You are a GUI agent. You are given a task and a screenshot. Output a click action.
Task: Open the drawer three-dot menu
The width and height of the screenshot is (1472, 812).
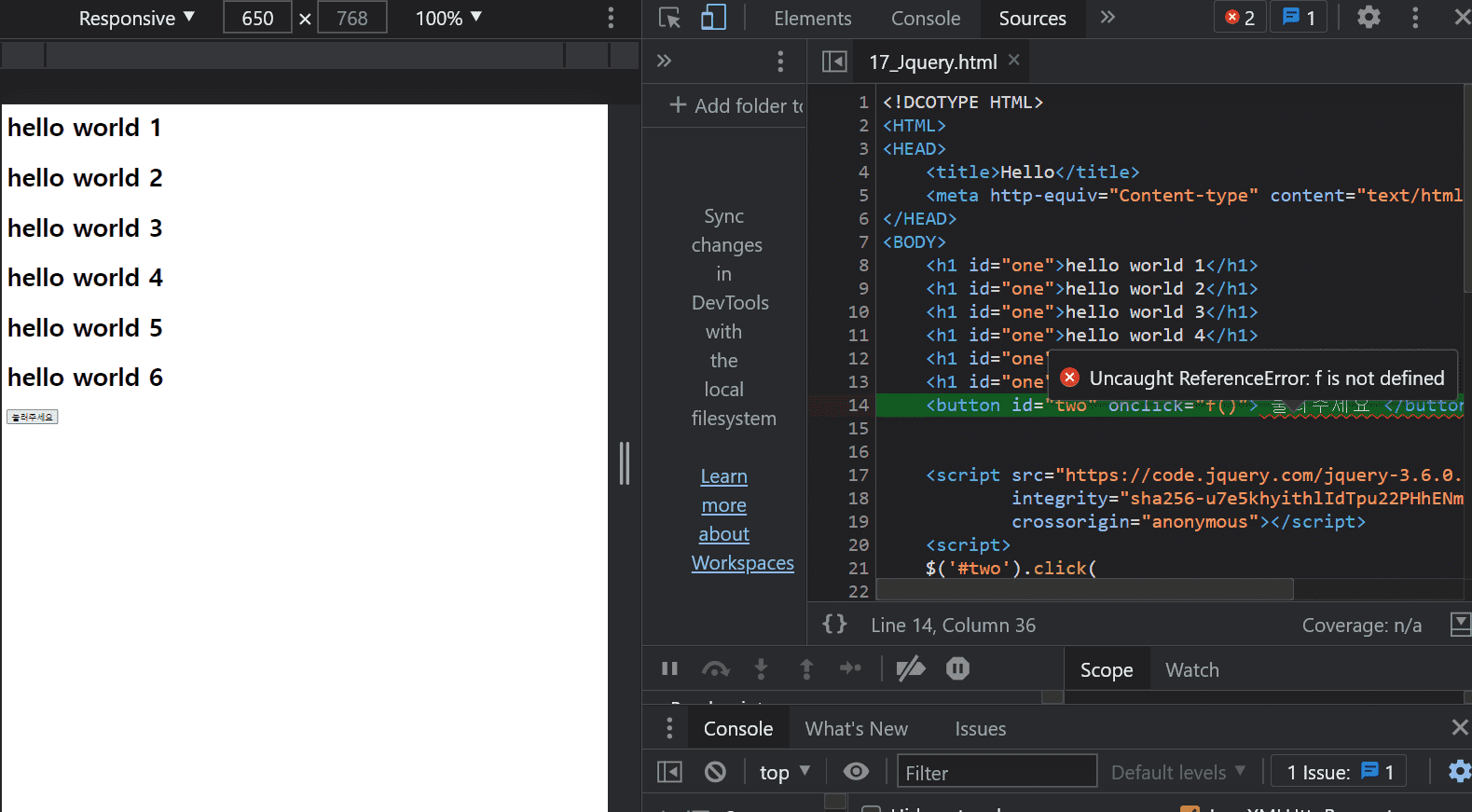coord(669,728)
